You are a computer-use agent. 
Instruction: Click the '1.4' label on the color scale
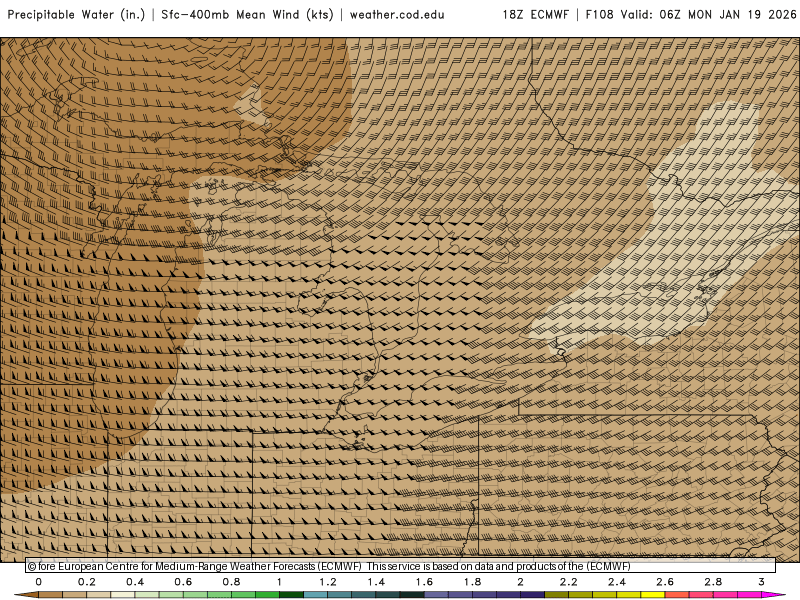tap(376, 582)
